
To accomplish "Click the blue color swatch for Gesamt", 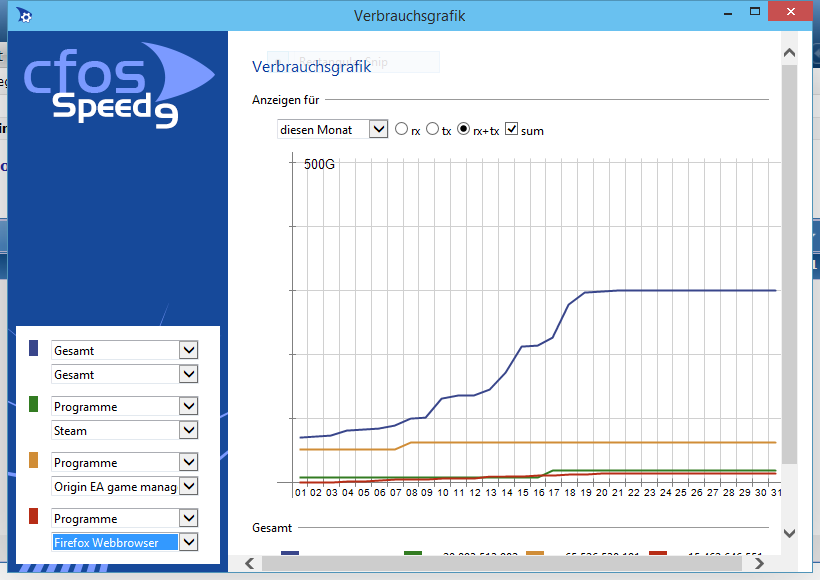I will [x=33, y=348].
